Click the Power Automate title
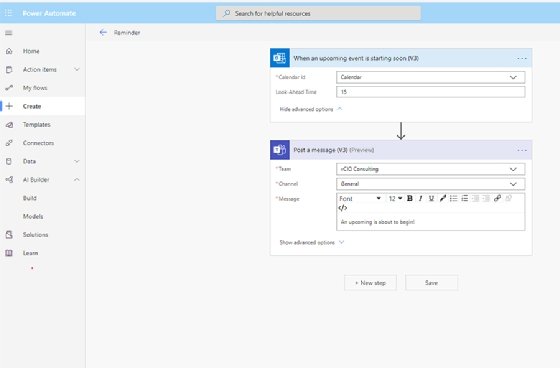This screenshot has height=368, width=560. tap(49, 13)
